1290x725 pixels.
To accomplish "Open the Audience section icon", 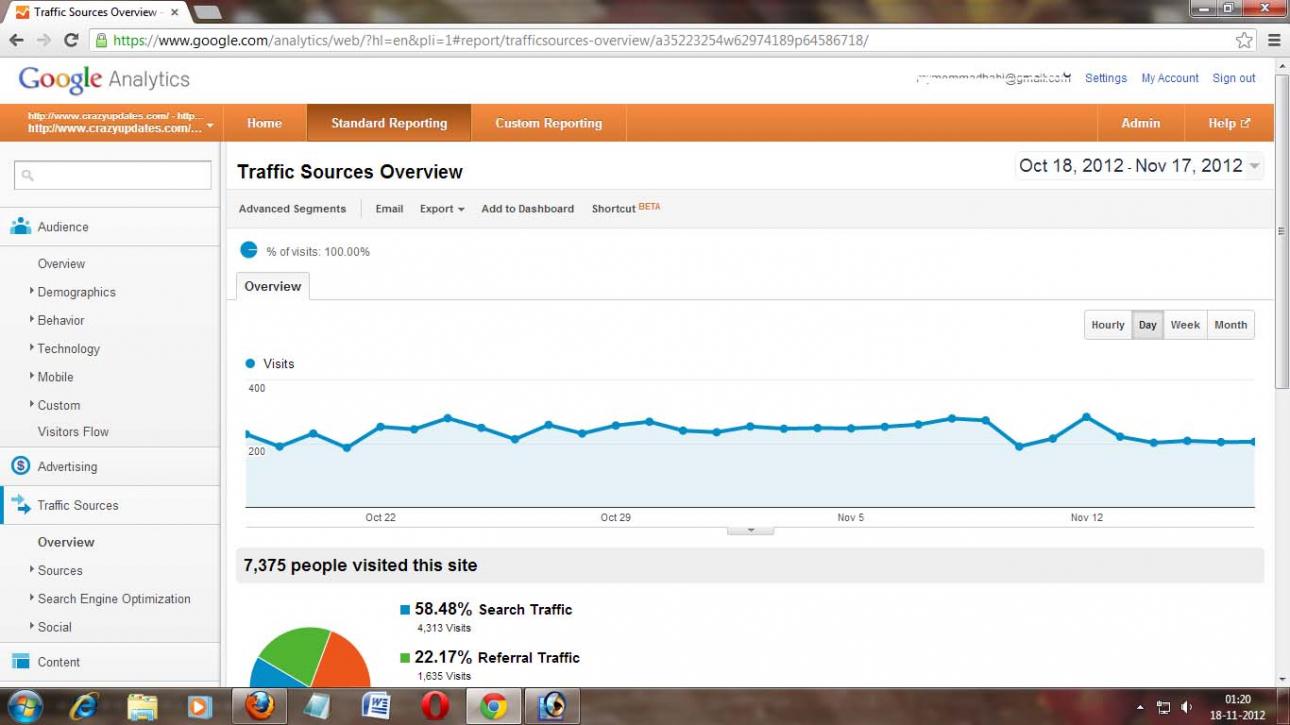I will tap(20, 227).
